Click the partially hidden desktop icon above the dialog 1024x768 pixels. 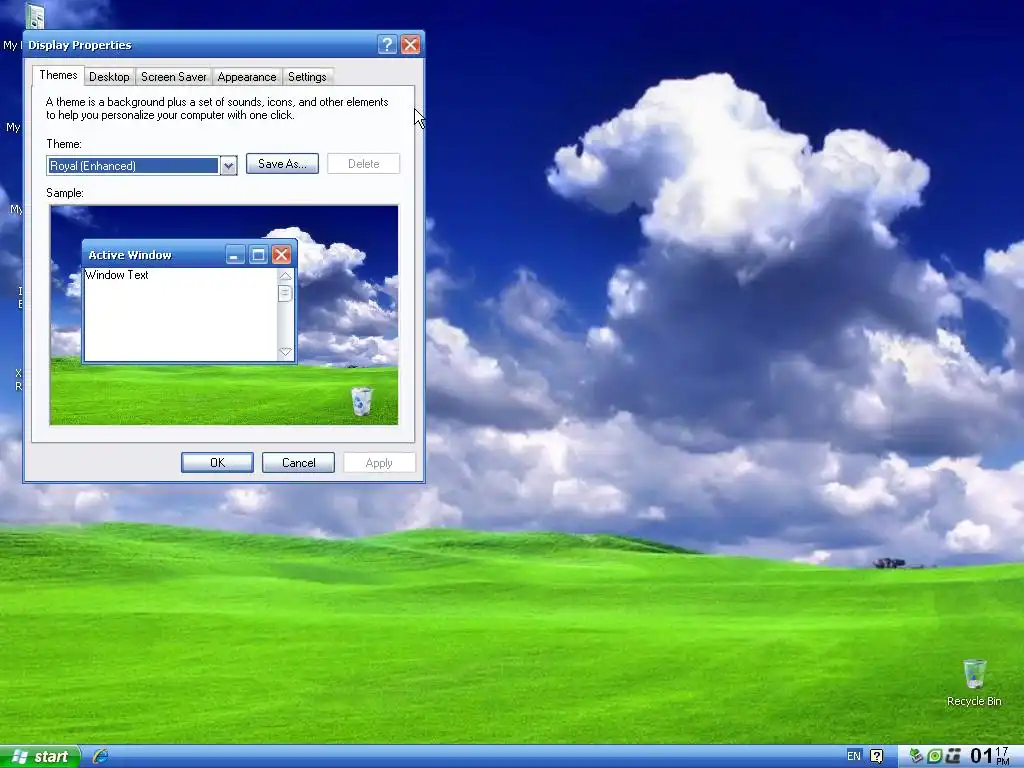pos(35,16)
